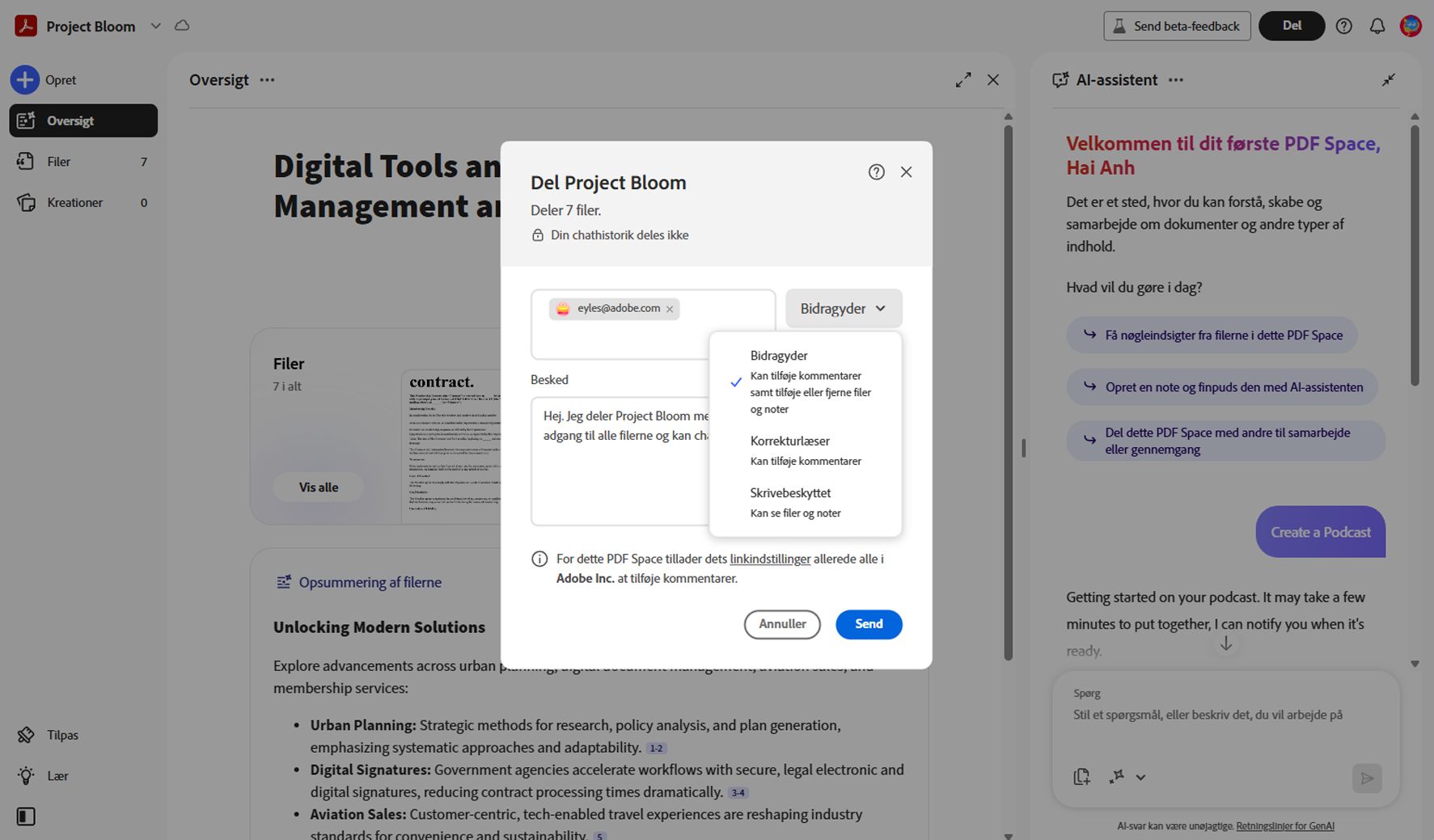Open Retningslinjer for GenAI link
Screen dimensions: 1434x840
click(1285, 826)
